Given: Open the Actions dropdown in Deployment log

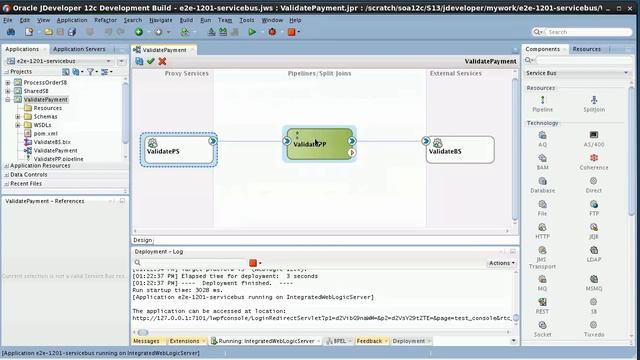Looking at the screenshot, I should tap(502, 263).
